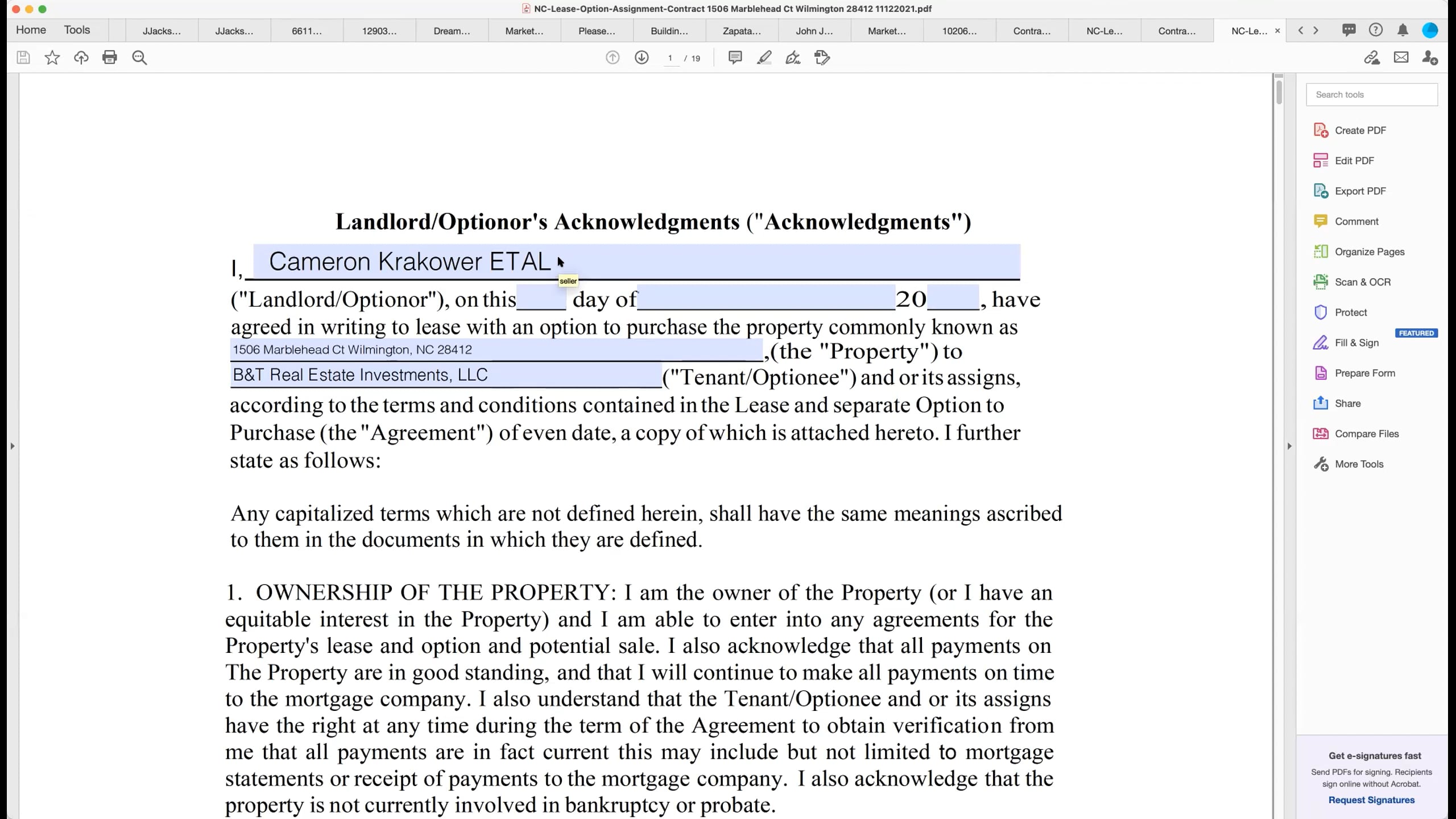
Task: Click the seller name form field
Action: (x=636, y=262)
